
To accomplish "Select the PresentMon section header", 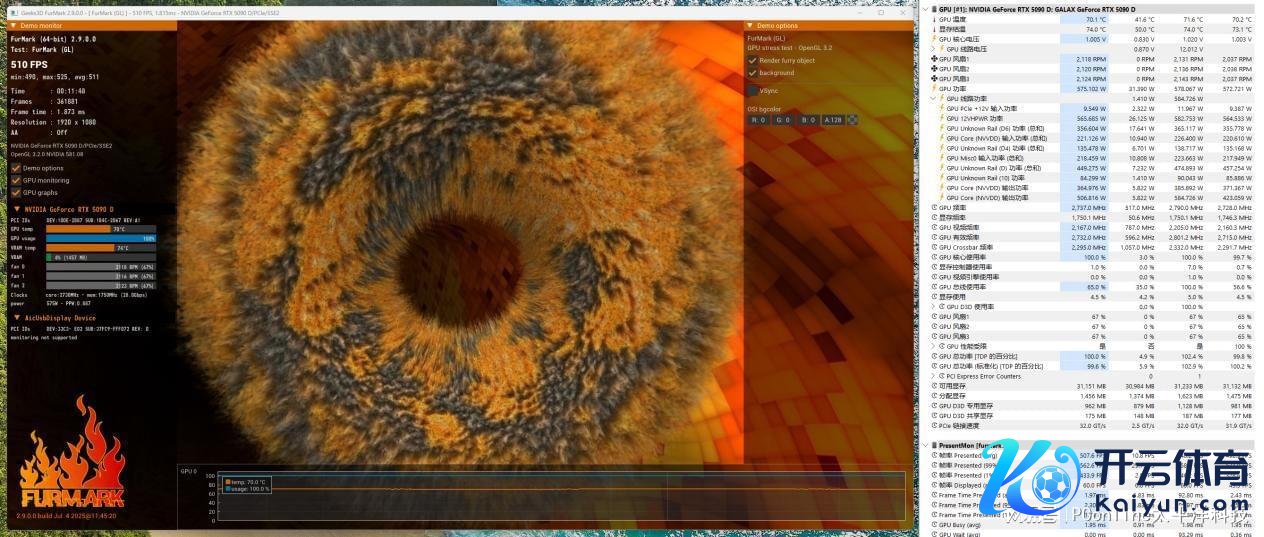I will click(x=975, y=445).
